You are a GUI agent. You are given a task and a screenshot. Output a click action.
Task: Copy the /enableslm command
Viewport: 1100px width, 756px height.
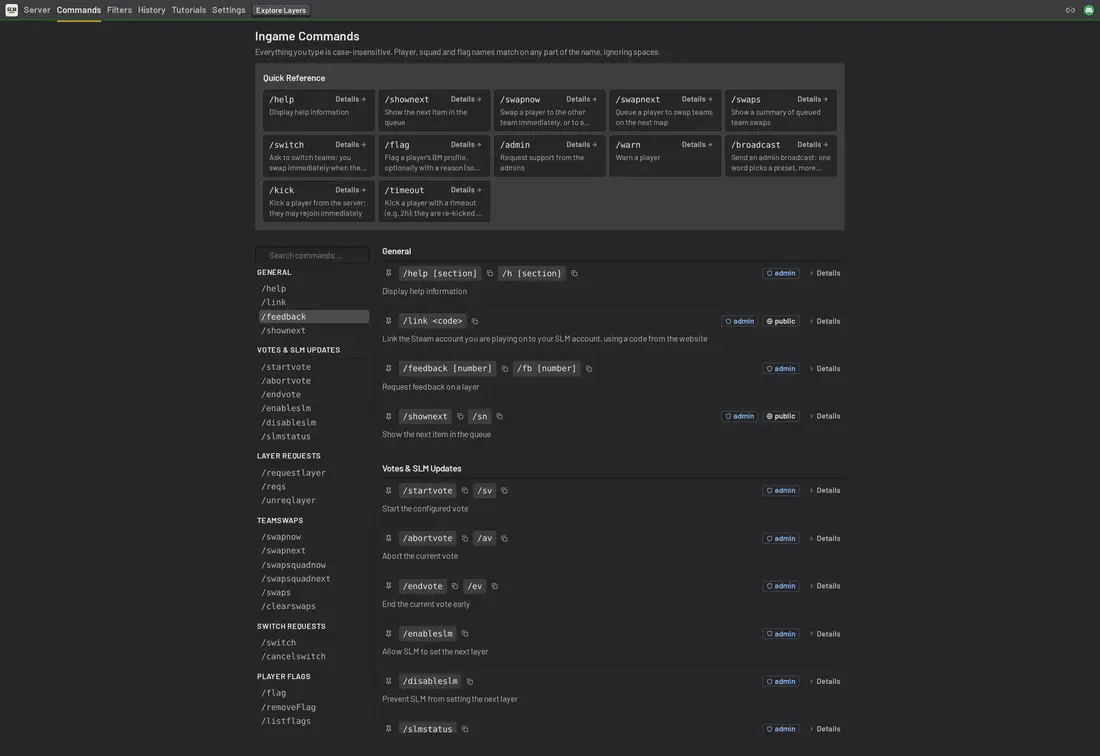[464, 634]
